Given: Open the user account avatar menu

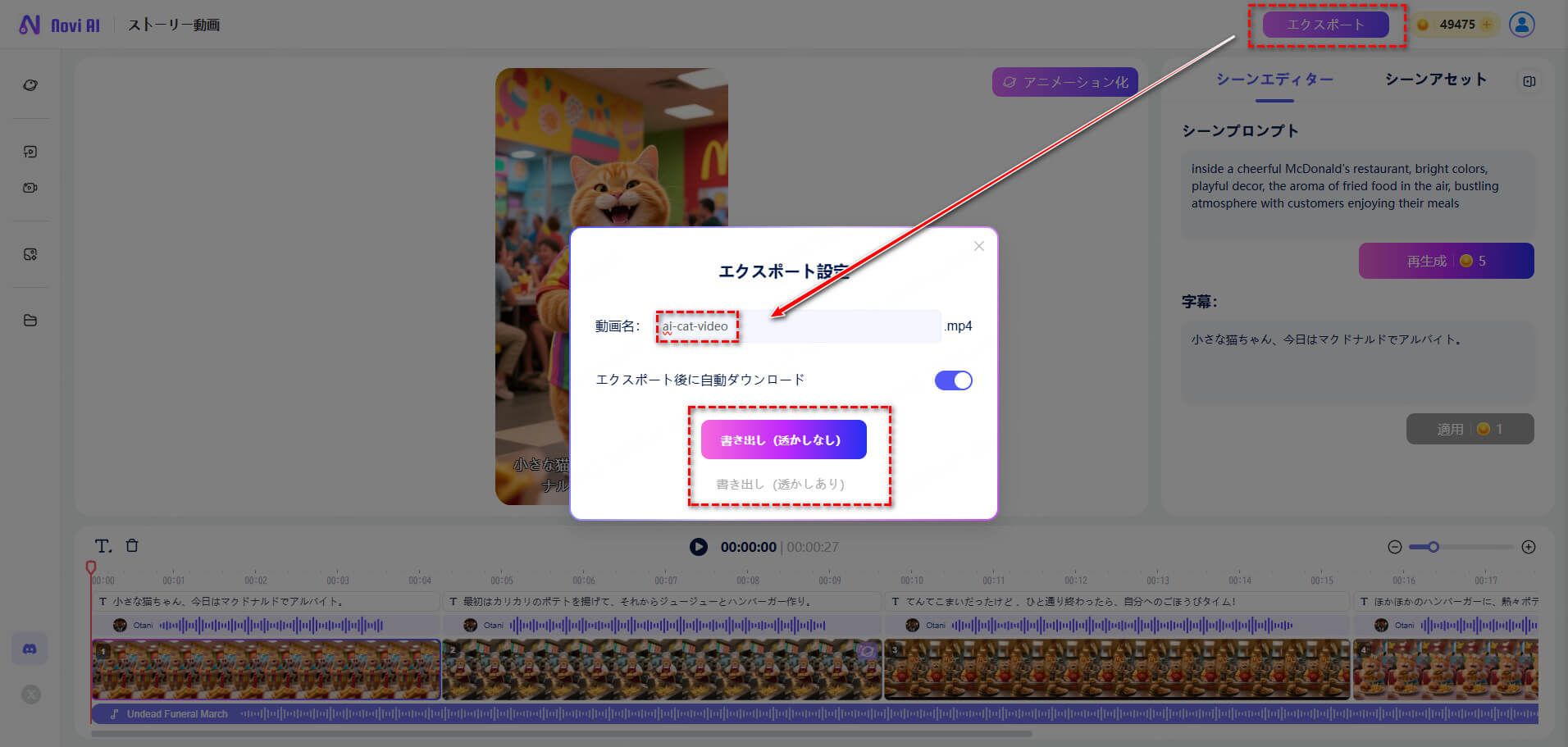Looking at the screenshot, I should click(x=1521, y=25).
